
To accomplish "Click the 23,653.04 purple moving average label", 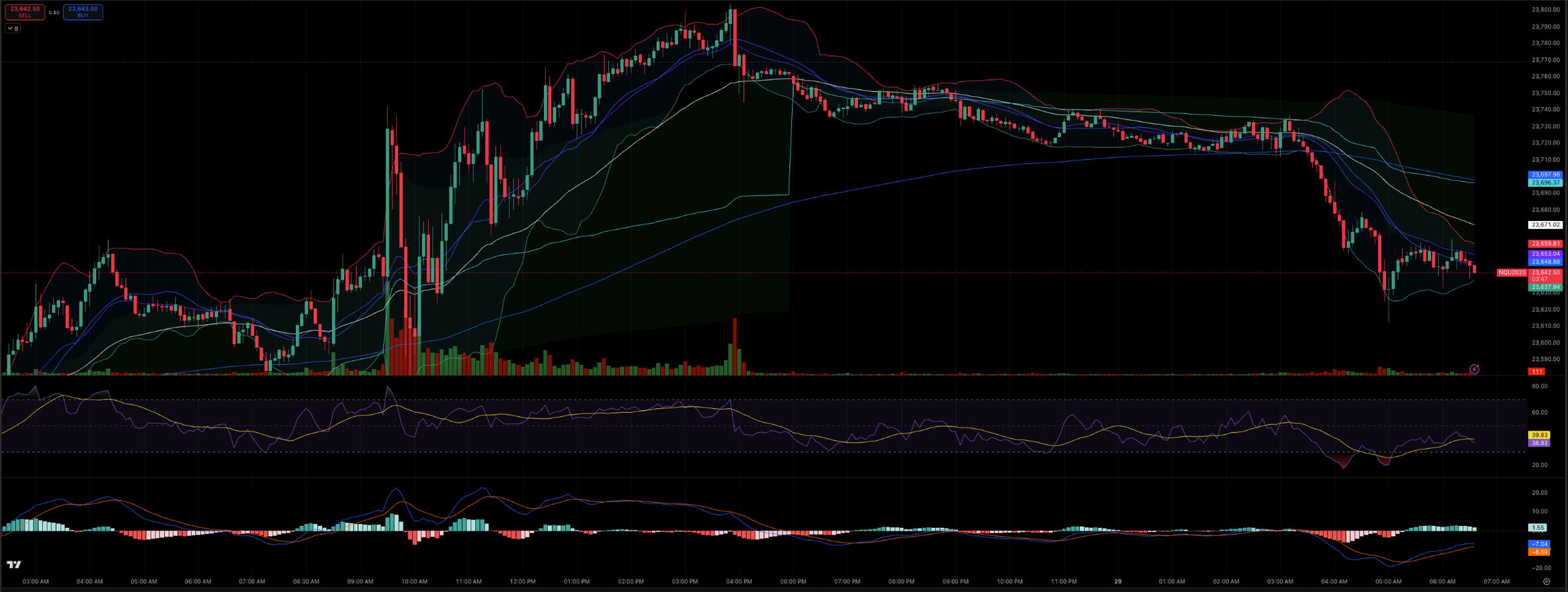I will coord(1545,253).
